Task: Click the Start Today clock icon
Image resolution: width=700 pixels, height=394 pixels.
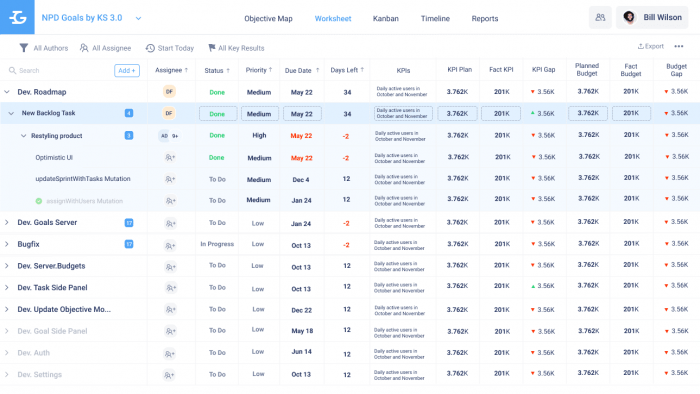Action: (150, 48)
